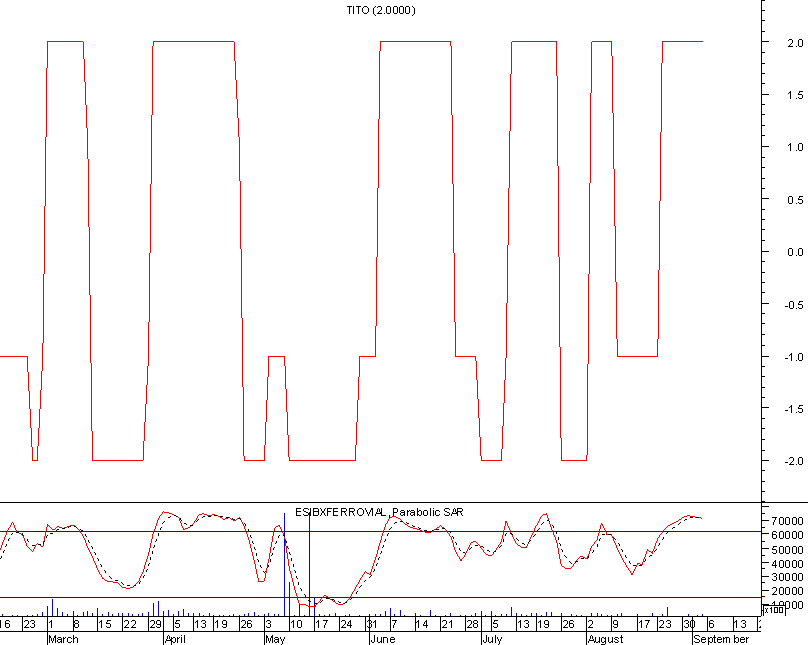The height and width of the screenshot is (645, 808).
Task: Click the date label 16 before March
Action: 5,624
